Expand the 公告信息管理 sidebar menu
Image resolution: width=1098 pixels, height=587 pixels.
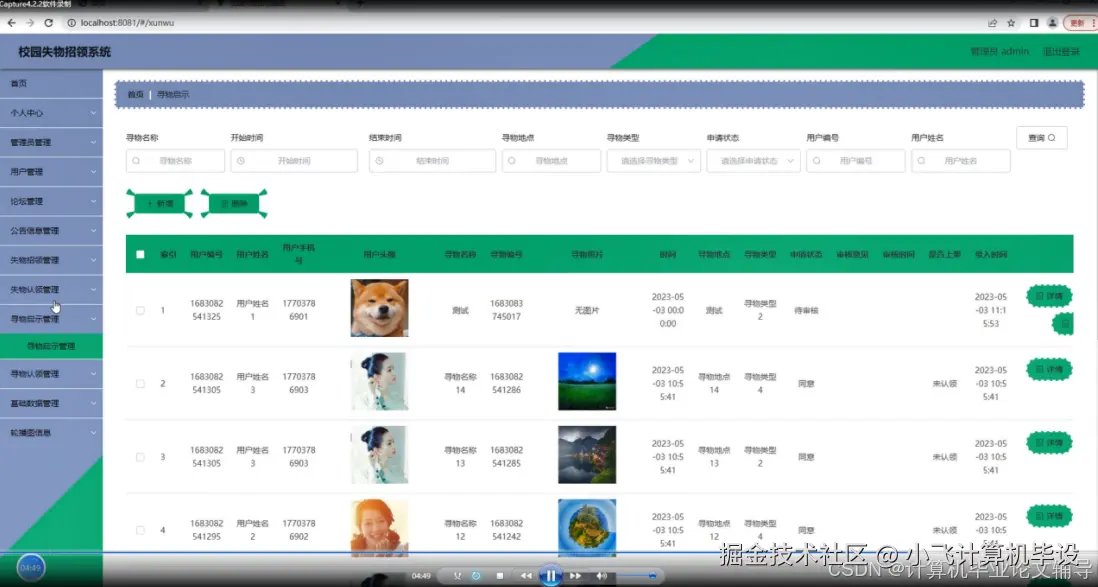pyautogui.click(x=51, y=230)
